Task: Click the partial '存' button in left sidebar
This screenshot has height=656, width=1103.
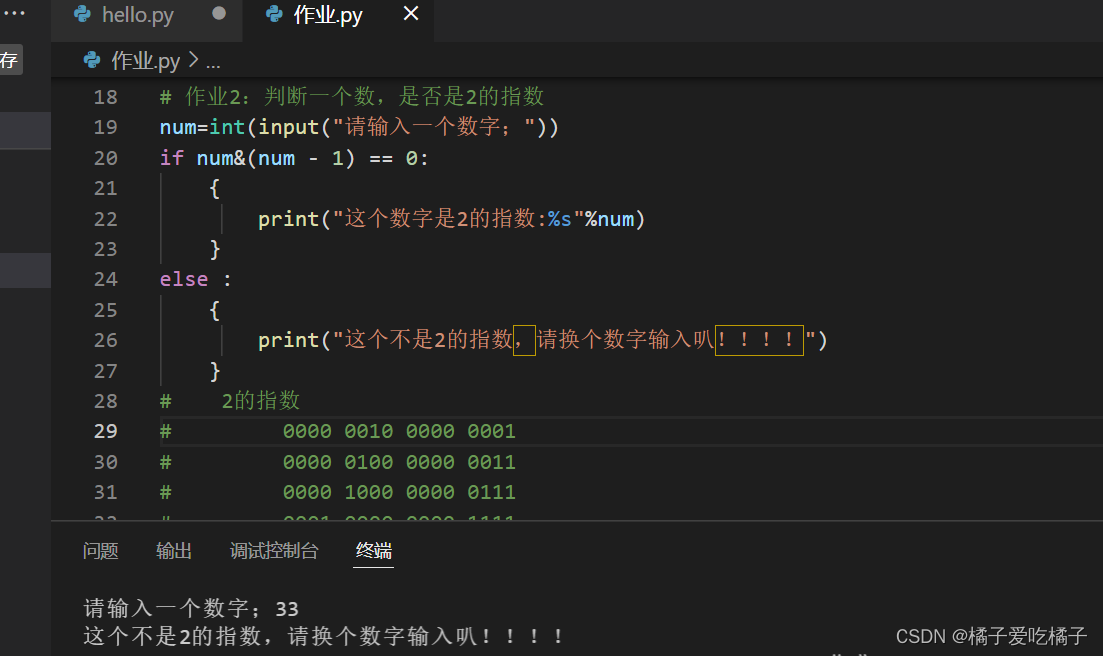Action: coord(10,60)
